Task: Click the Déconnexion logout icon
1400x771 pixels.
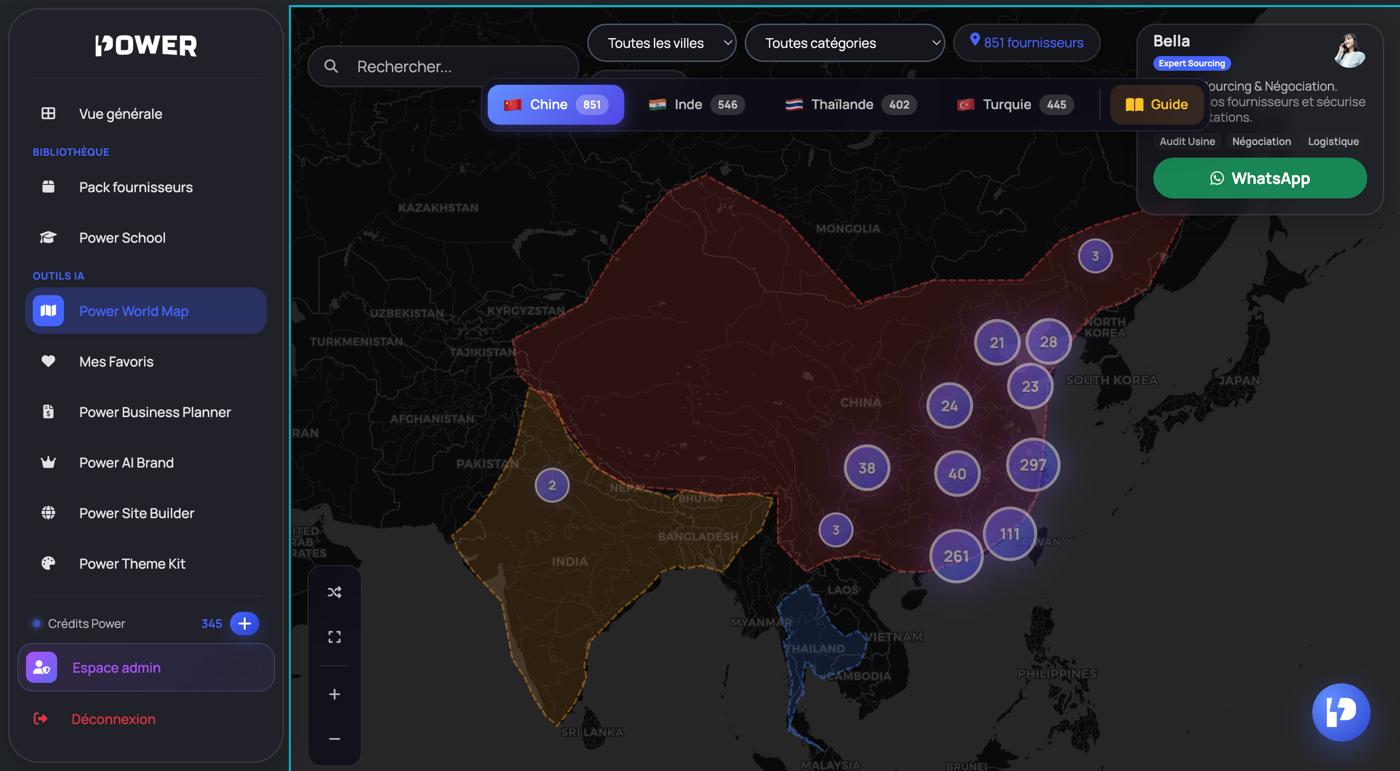Action: (40, 719)
